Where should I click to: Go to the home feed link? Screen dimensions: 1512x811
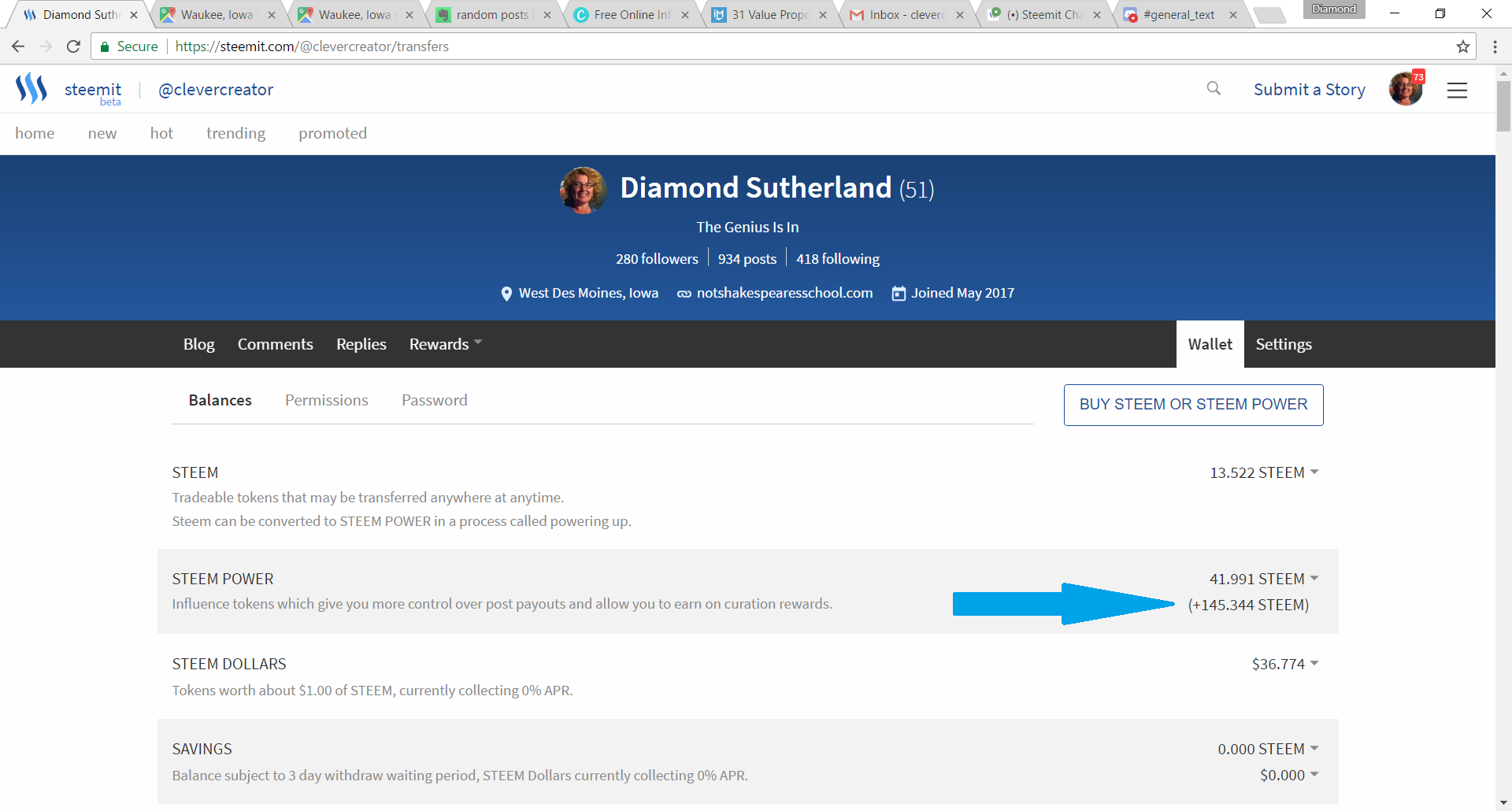click(35, 133)
